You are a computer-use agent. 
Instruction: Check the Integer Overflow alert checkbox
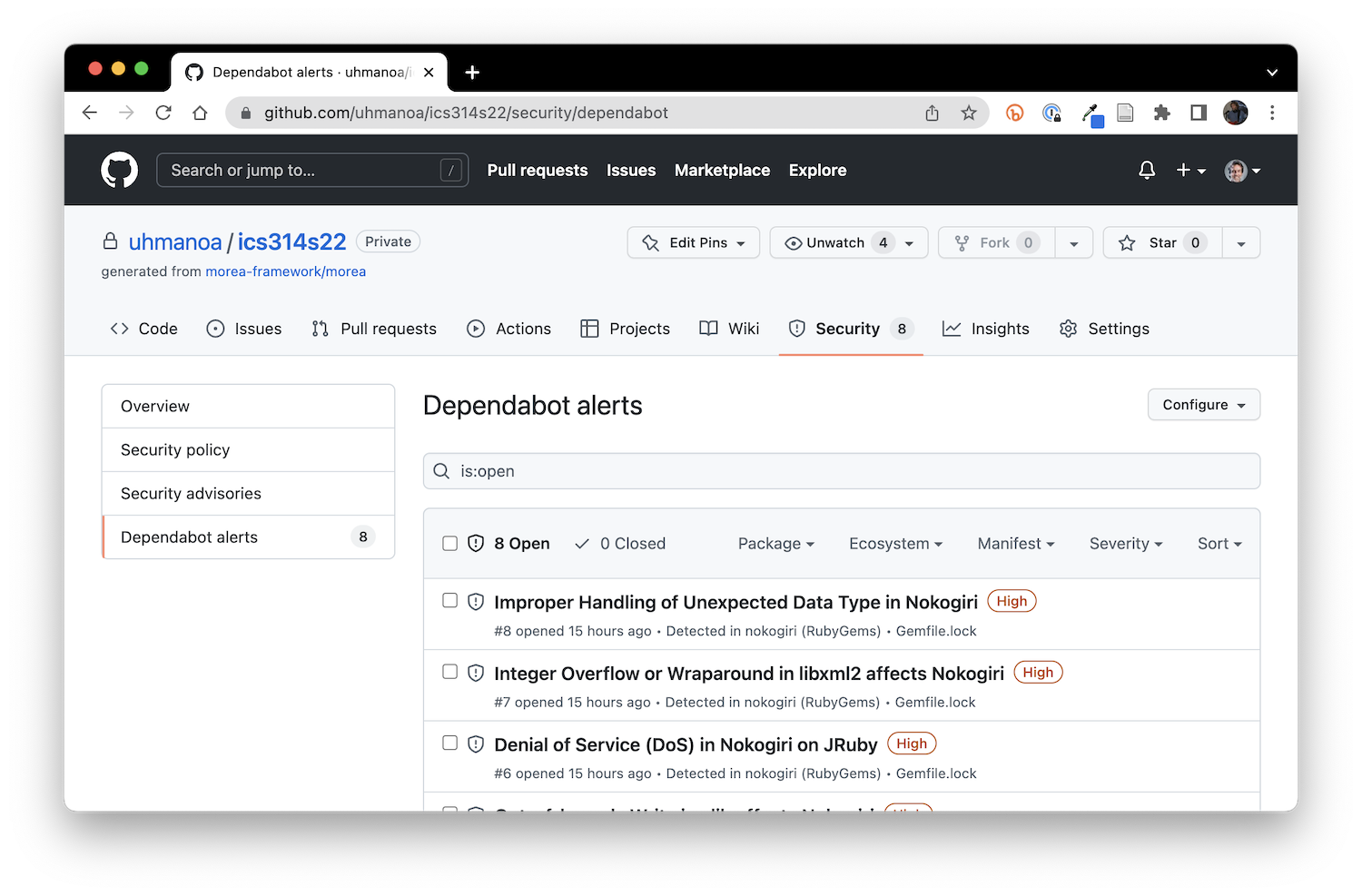tap(449, 671)
